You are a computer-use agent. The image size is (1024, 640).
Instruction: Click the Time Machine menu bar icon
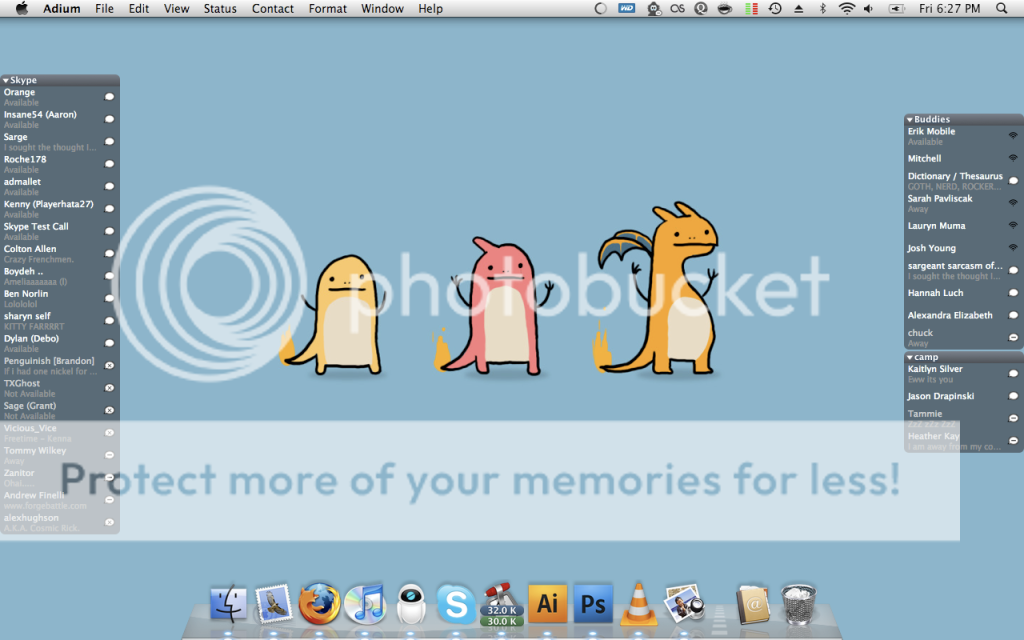(775, 9)
